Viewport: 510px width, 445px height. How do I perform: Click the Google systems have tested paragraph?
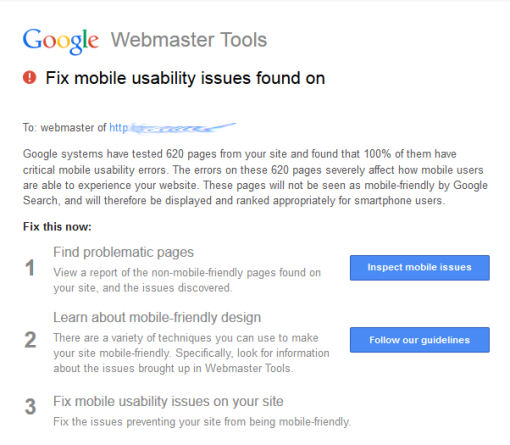click(x=255, y=177)
